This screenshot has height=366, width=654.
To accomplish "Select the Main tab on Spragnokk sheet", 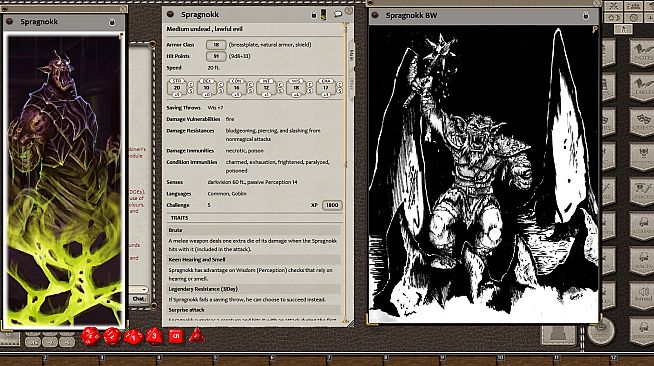I will (x=351, y=55).
